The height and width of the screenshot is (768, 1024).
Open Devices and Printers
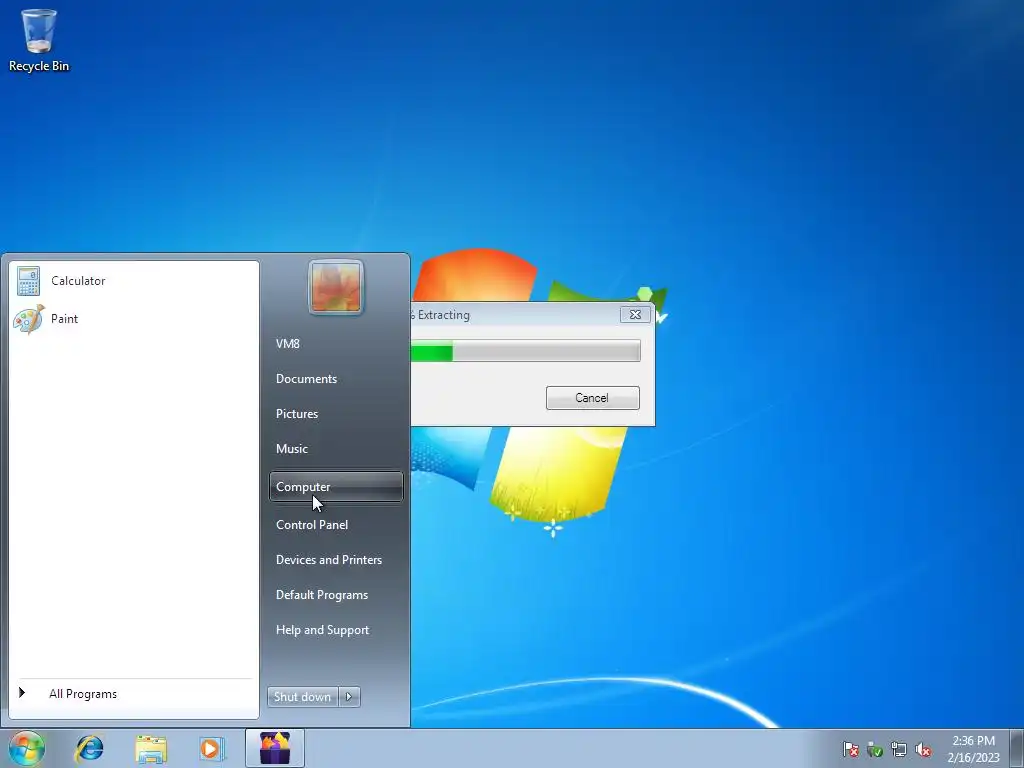coord(336,560)
